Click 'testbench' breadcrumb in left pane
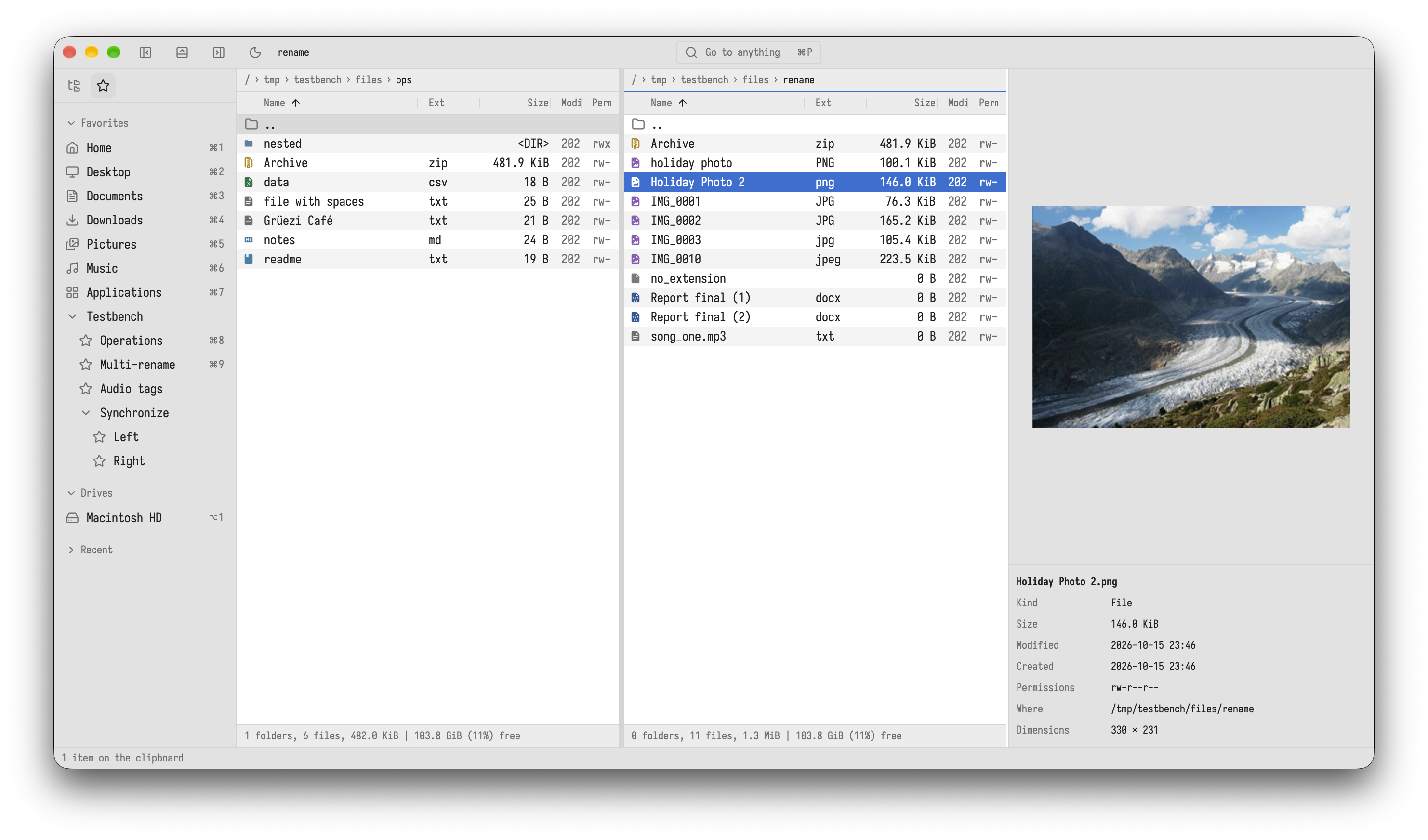This screenshot has height=840, width=1428. click(x=317, y=80)
